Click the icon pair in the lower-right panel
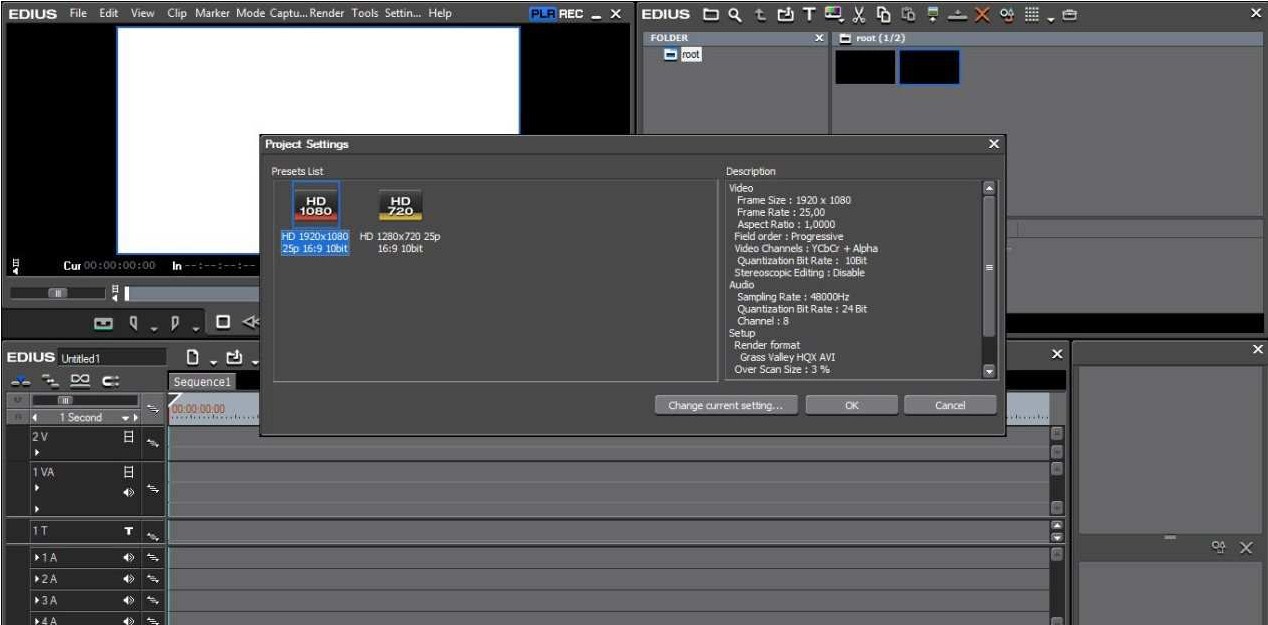The width and height of the screenshot is (1268, 625). [x=1218, y=547]
